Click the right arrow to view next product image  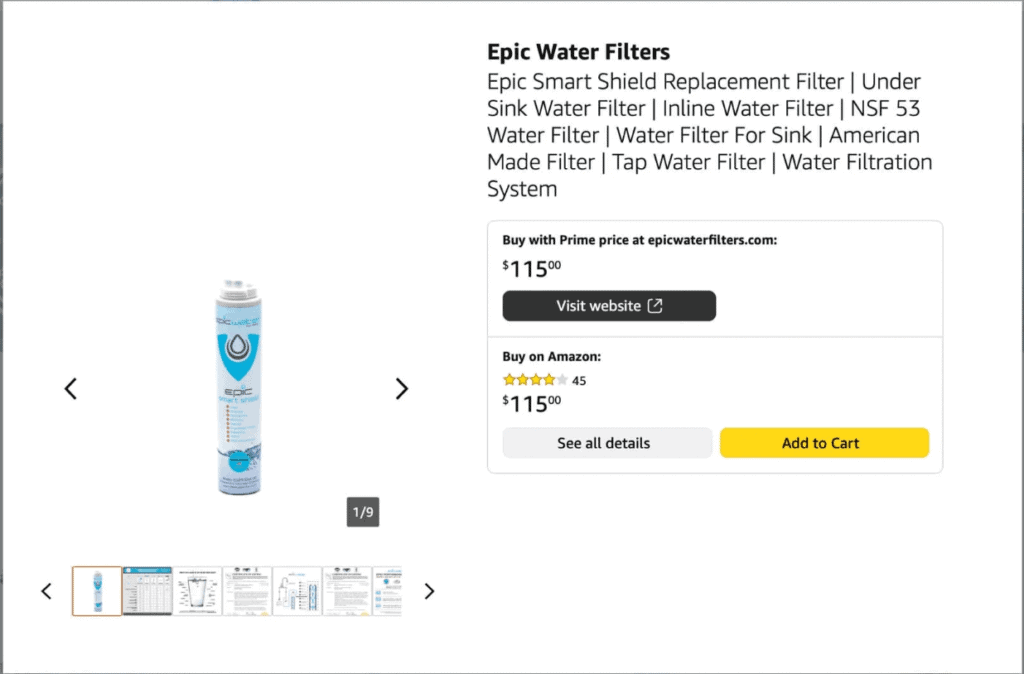[x=401, y=389]
